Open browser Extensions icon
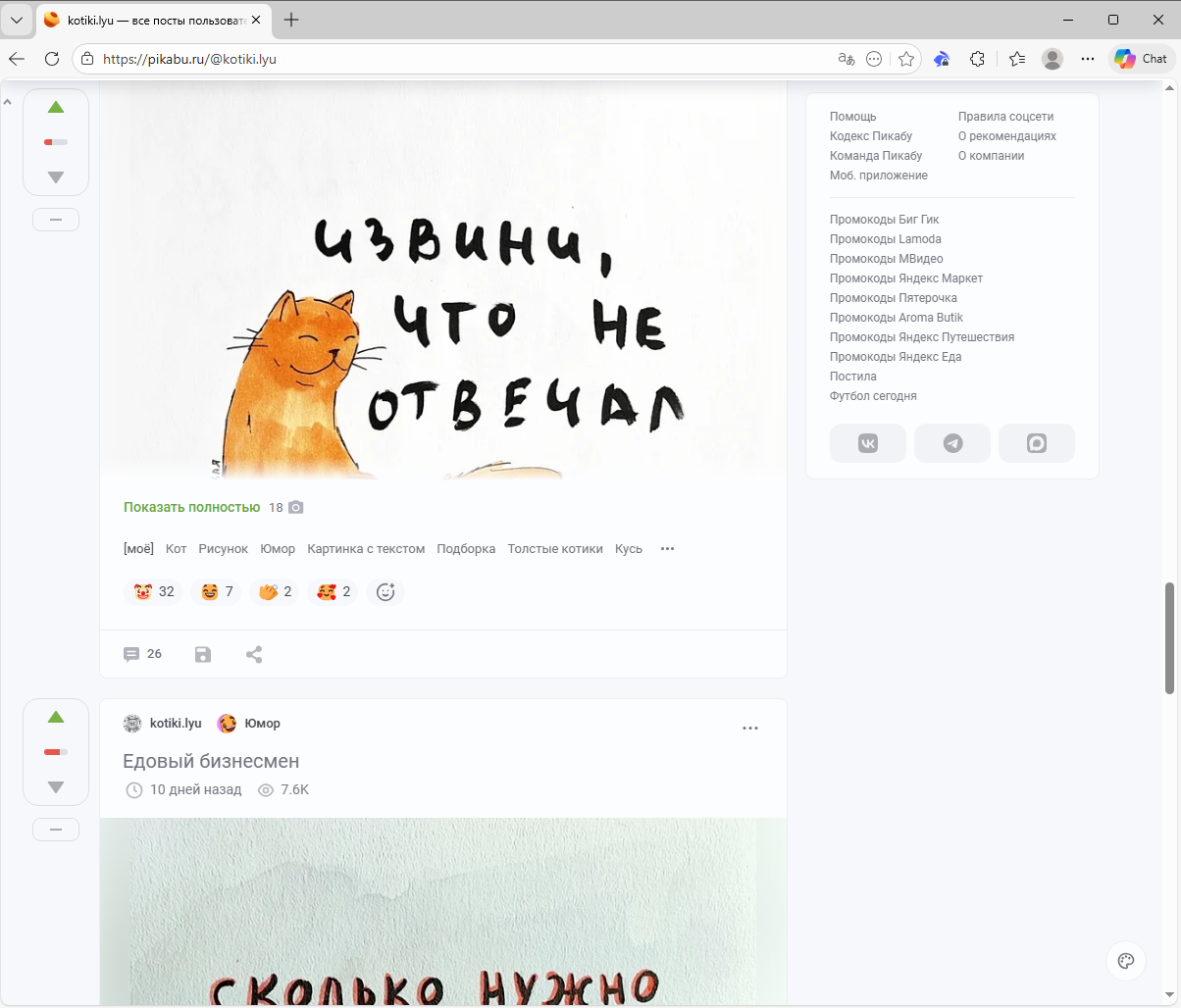 [977, 59]
